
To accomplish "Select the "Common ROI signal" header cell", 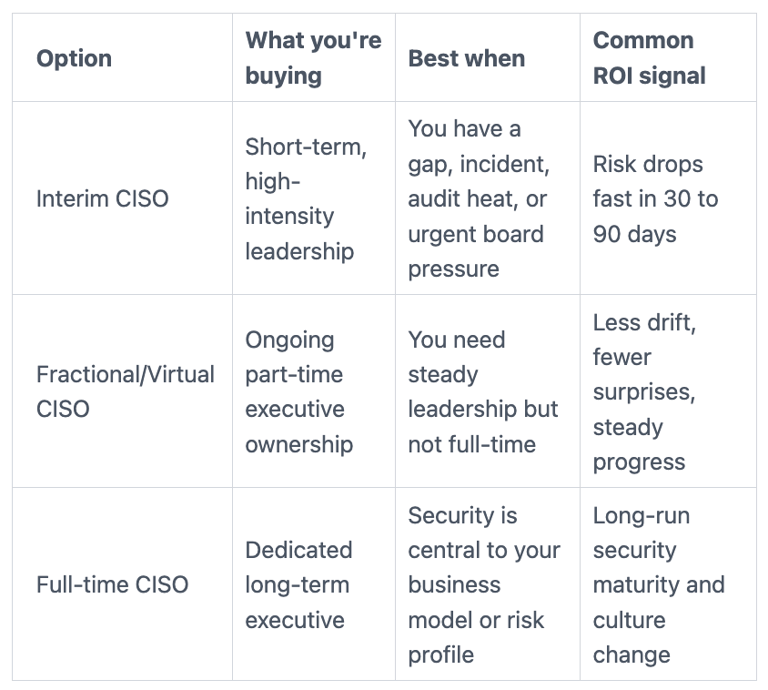I will (649, 58).
